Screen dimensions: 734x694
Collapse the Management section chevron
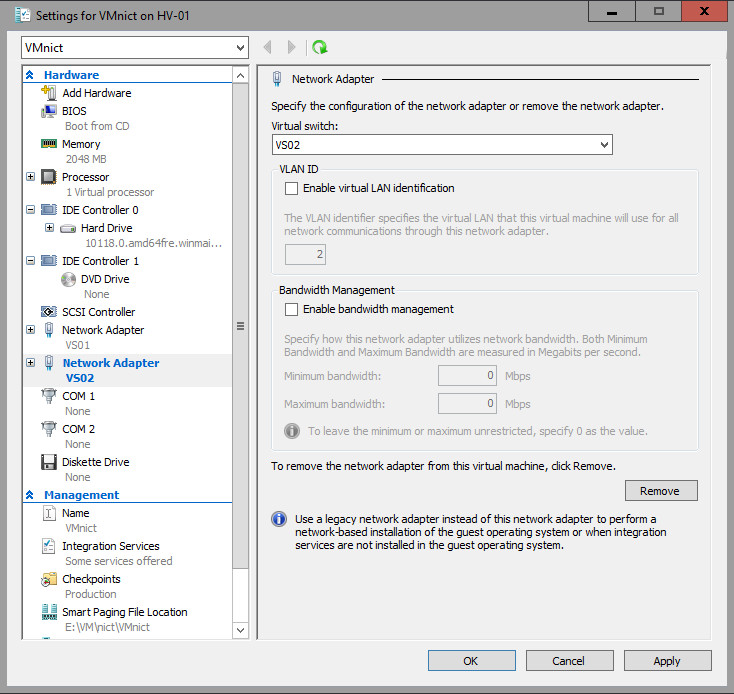coord(29,495)
